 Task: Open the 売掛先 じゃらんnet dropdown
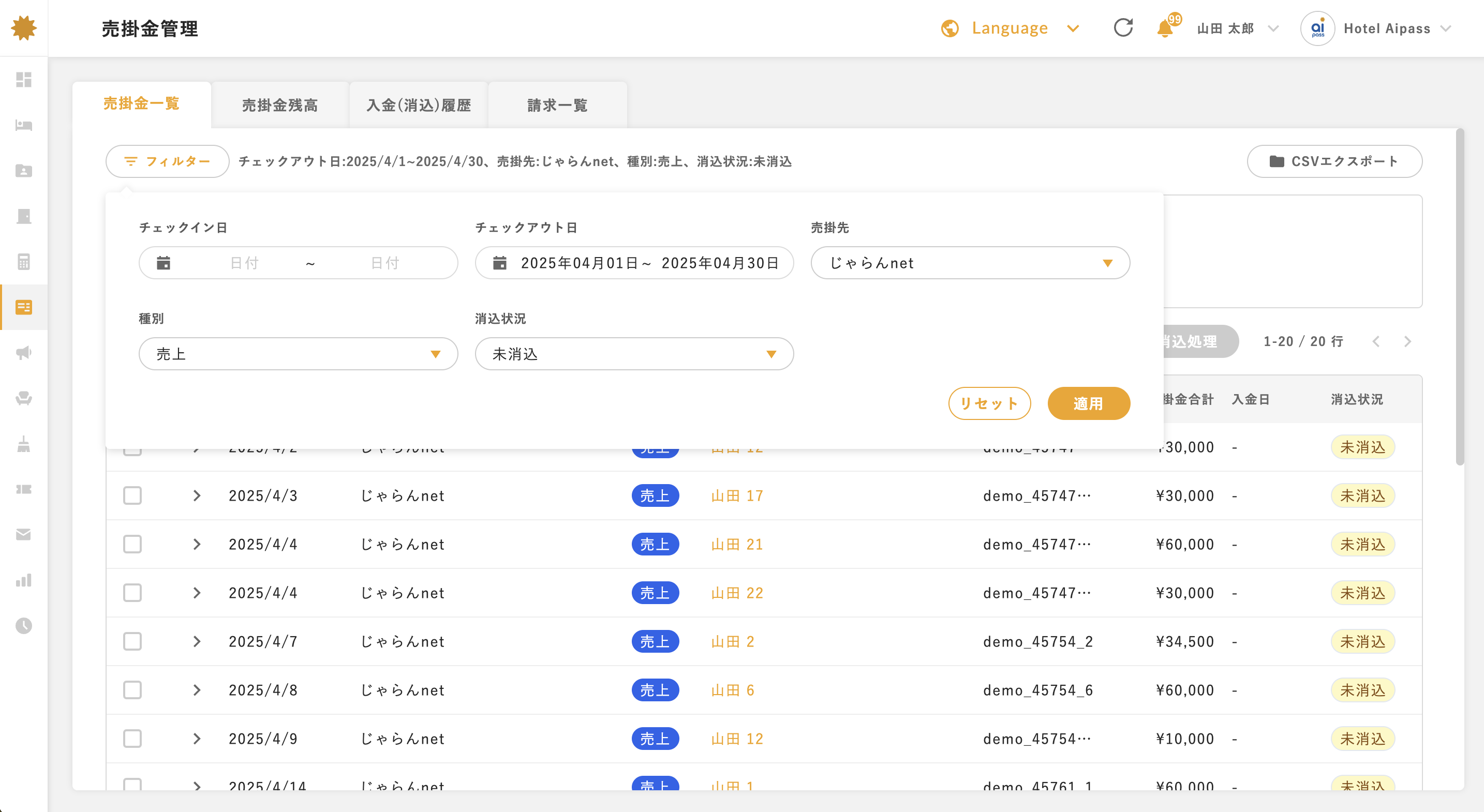pos(970,263)
